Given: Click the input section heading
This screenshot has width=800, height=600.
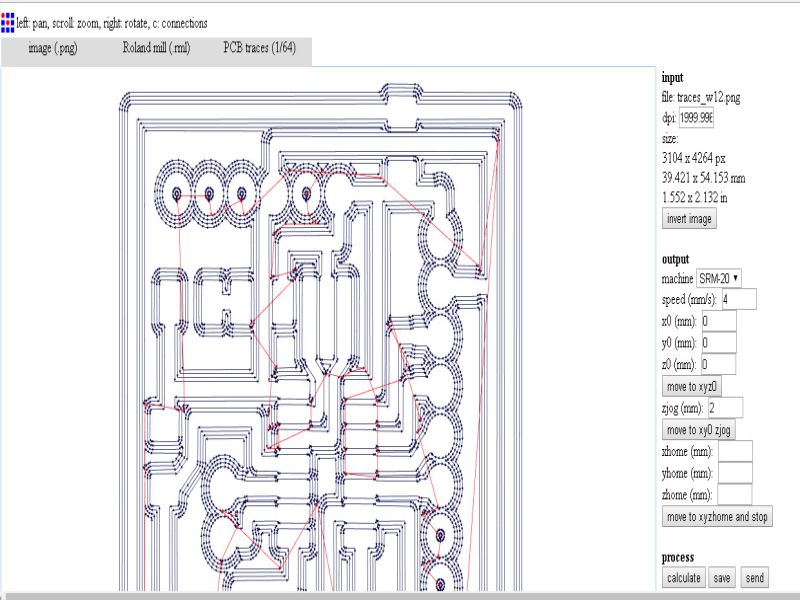Looking at the screenshot, I should pos(672,78).
